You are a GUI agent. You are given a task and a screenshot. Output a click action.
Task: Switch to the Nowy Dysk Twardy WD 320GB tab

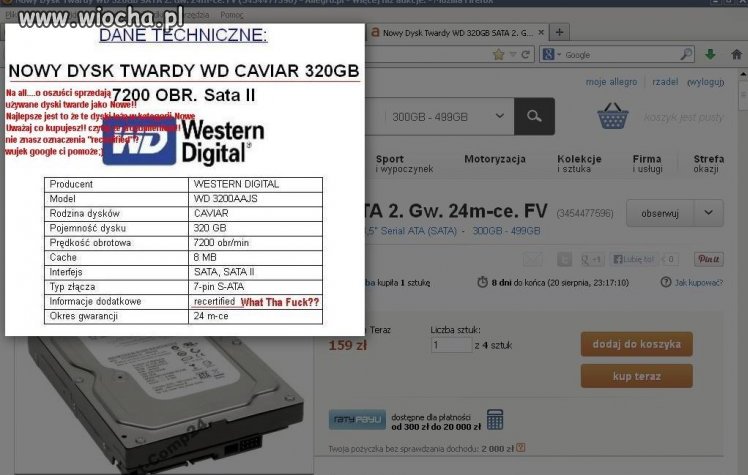tap(457, 33)
